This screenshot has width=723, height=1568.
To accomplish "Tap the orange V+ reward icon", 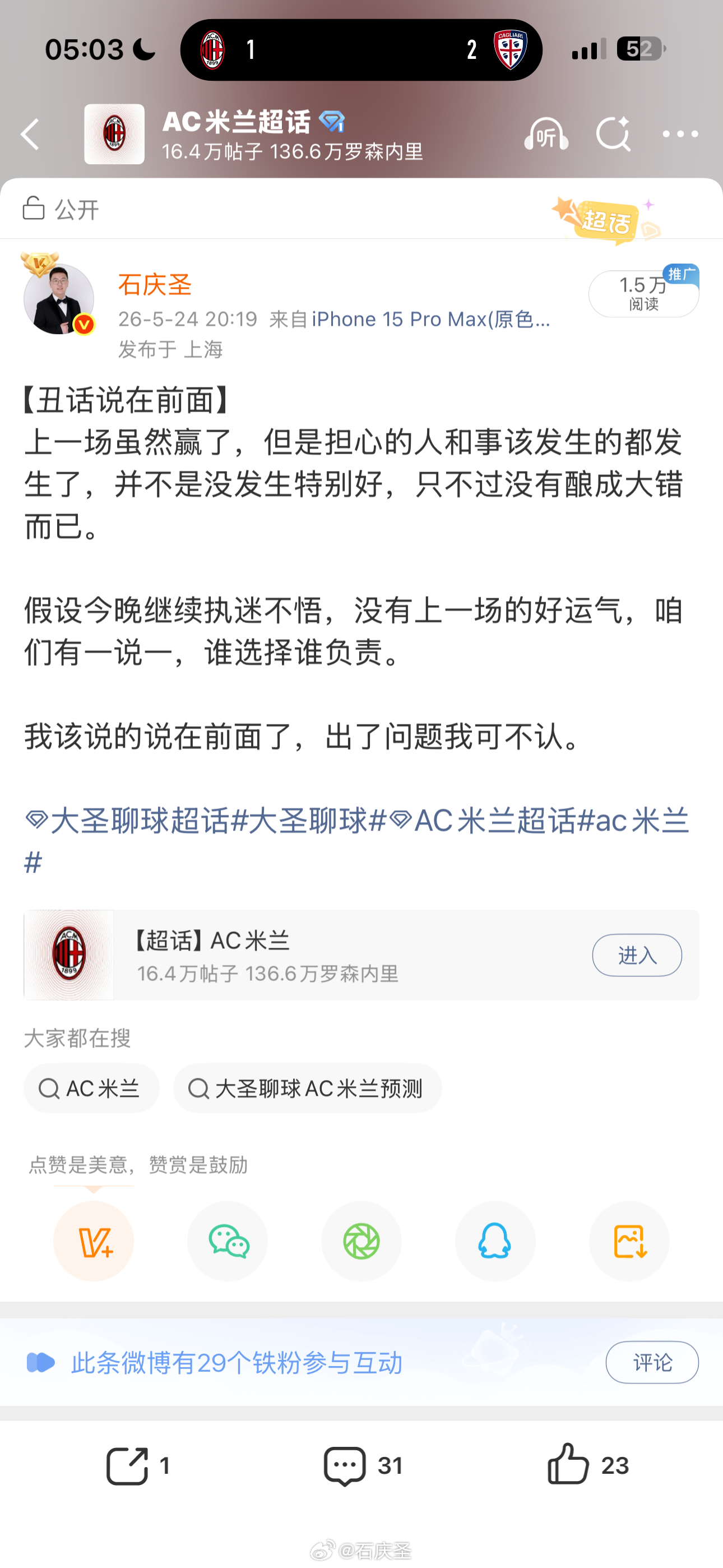I will point(94,1241).
